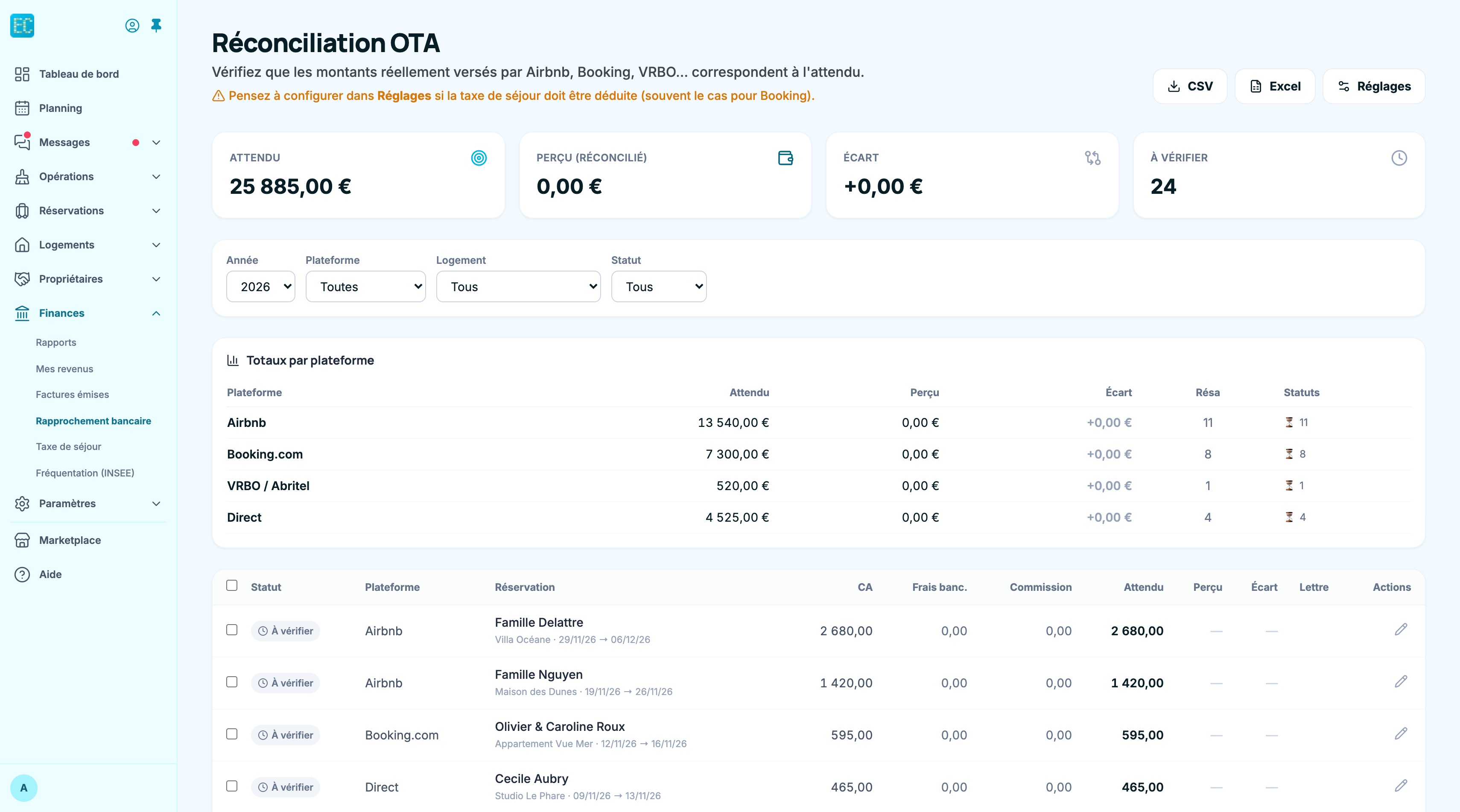
Task: Click the À vérifier card clock icon
Action: (1399, 158)
